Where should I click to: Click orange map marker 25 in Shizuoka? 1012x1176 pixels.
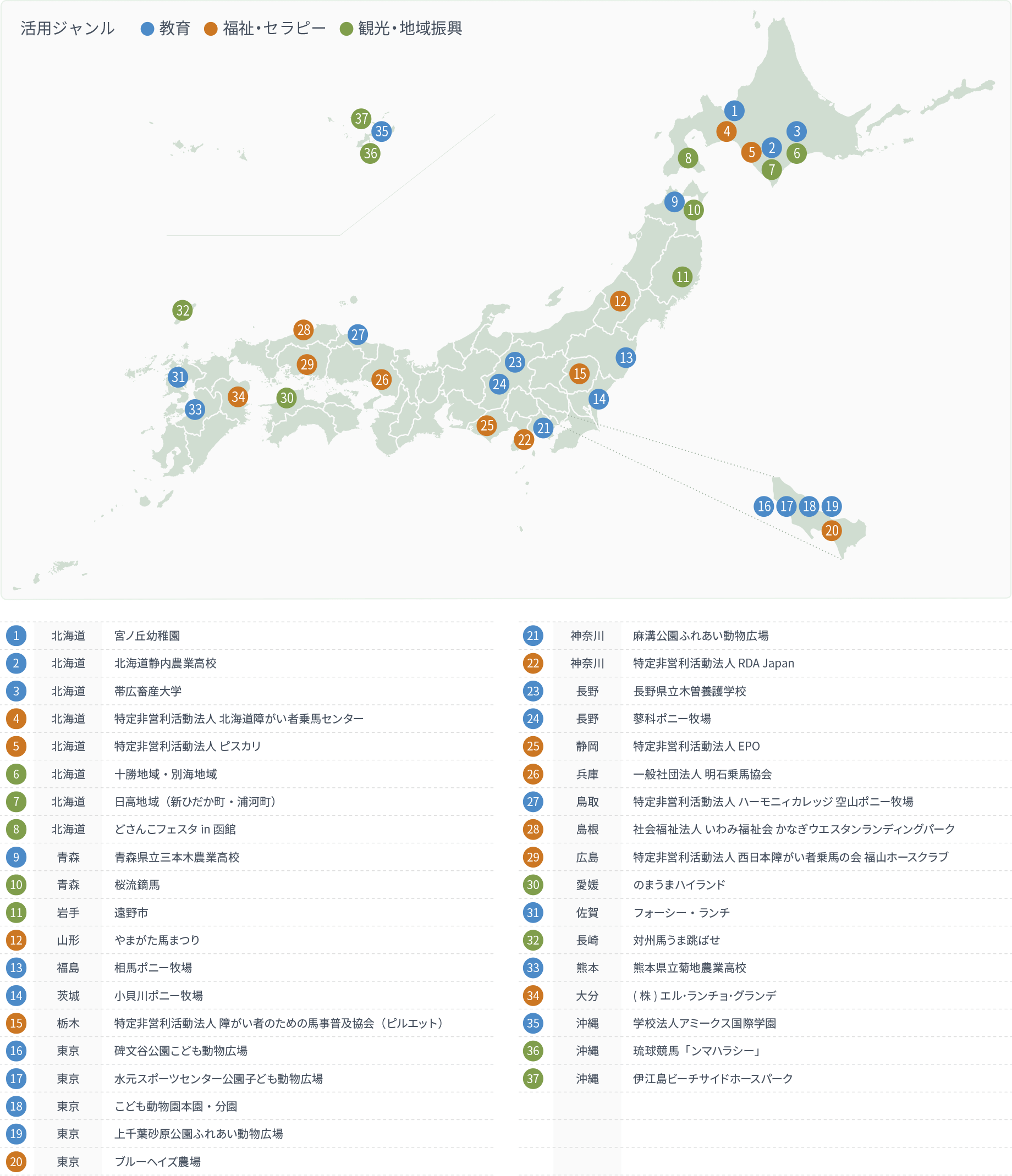[x=487, y=425]
